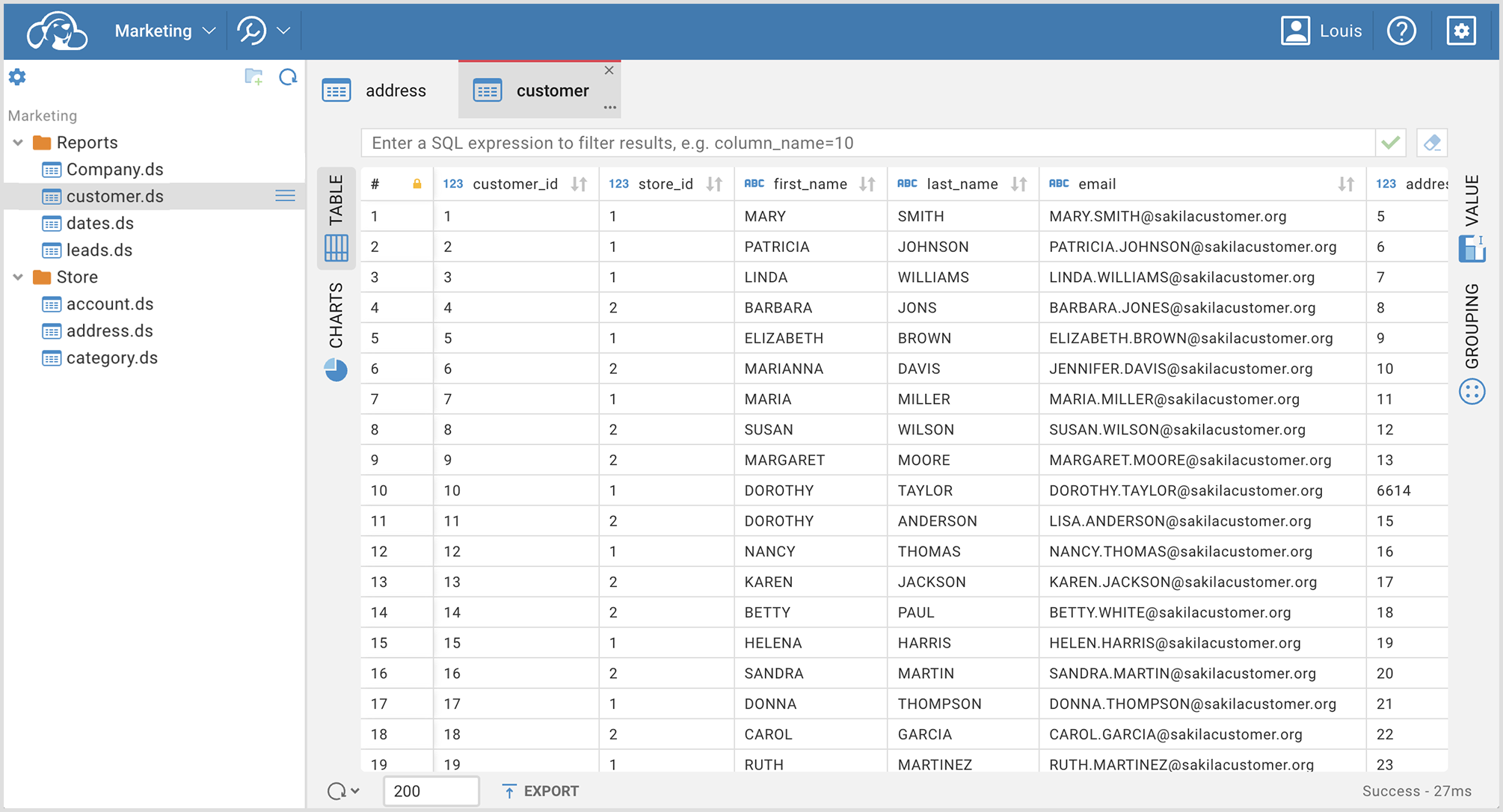Toggle the read-only lock icon in header
This screenshot has width=1503, height=812.
point(417,184)
